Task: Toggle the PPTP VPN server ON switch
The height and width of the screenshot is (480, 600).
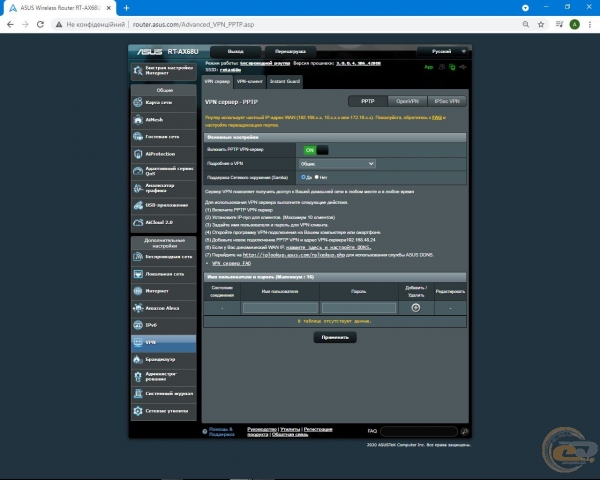Action: click(316, 150)
